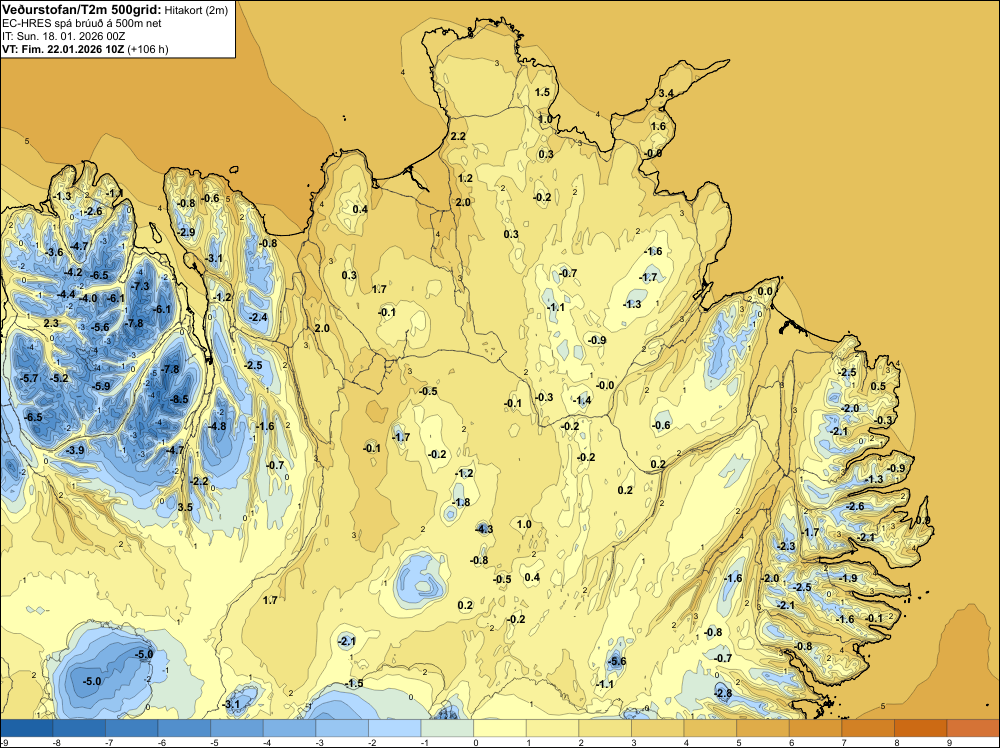Click the warmest value "3.4" on the northeast peninsula
This screenshot has height=748, width=1000.
pos(666,93)
